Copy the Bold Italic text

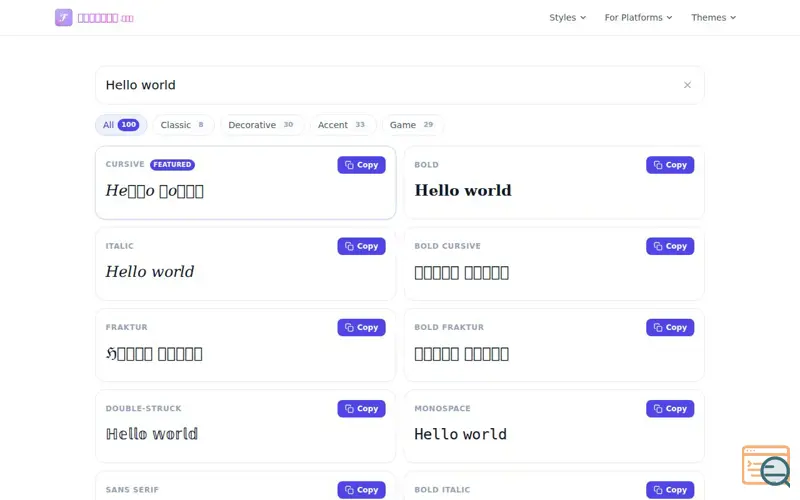tap(670, 490)
